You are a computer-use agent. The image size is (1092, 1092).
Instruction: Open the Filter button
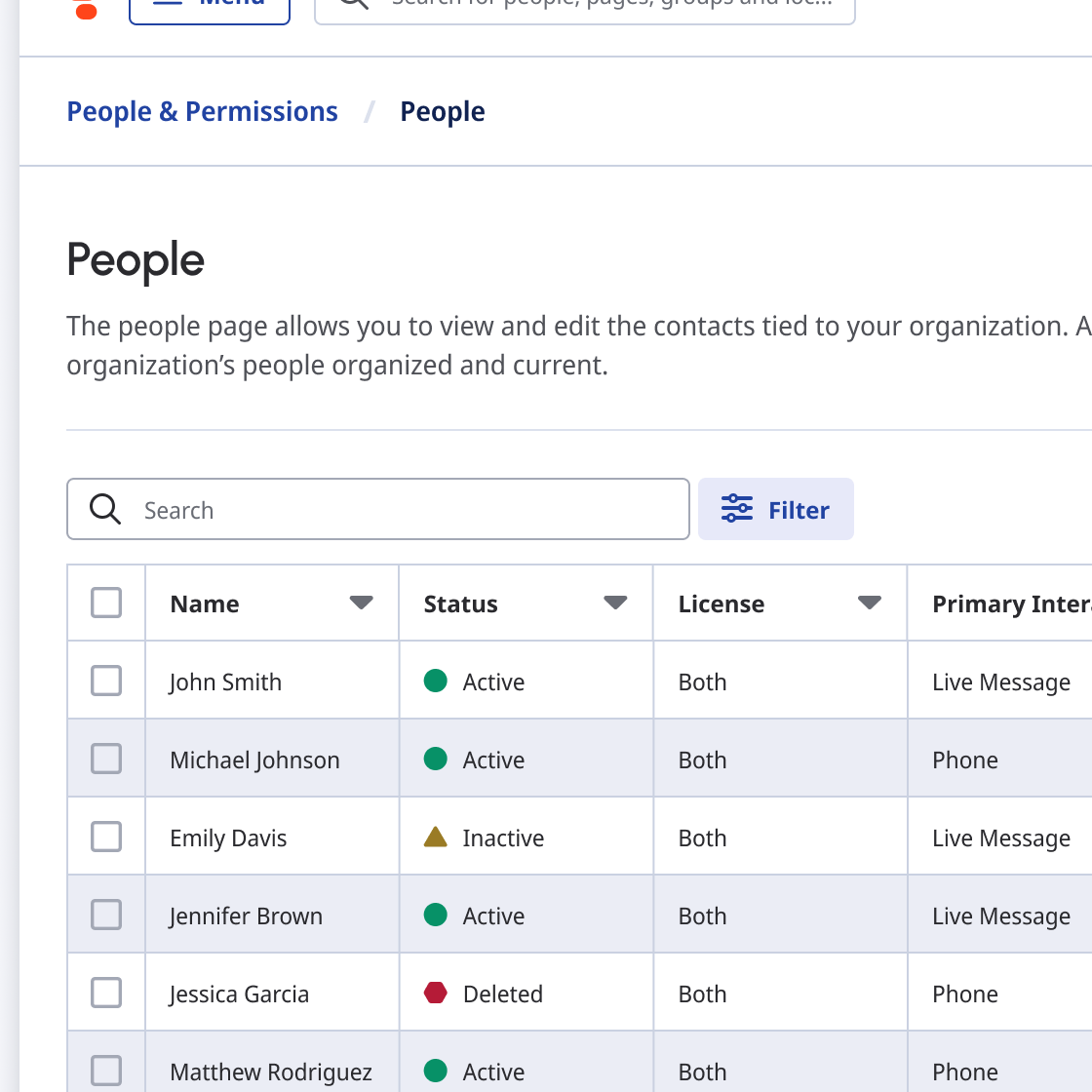(x=776, y=509)
